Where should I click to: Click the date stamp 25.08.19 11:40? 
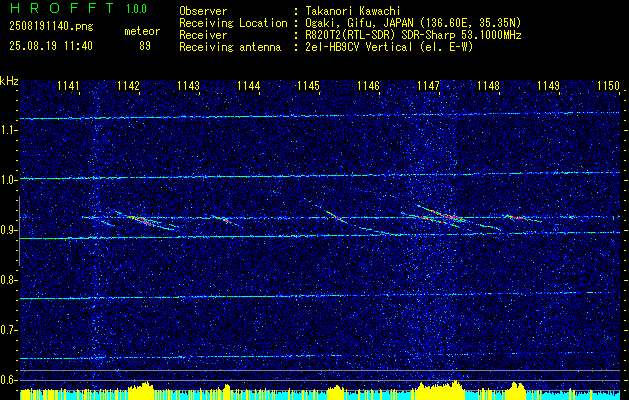point(51,46)
